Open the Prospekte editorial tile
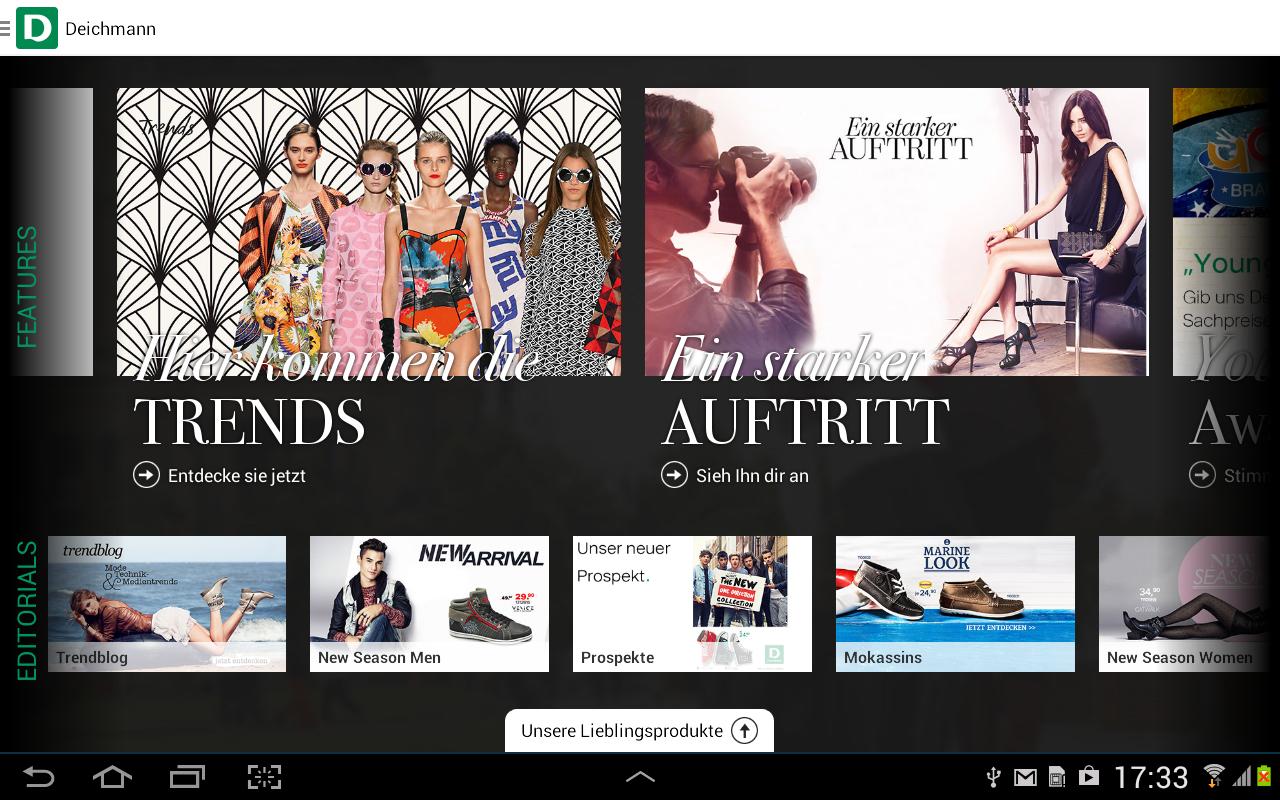The width and height of the screenshot is (1280, 800). (692, 603)
